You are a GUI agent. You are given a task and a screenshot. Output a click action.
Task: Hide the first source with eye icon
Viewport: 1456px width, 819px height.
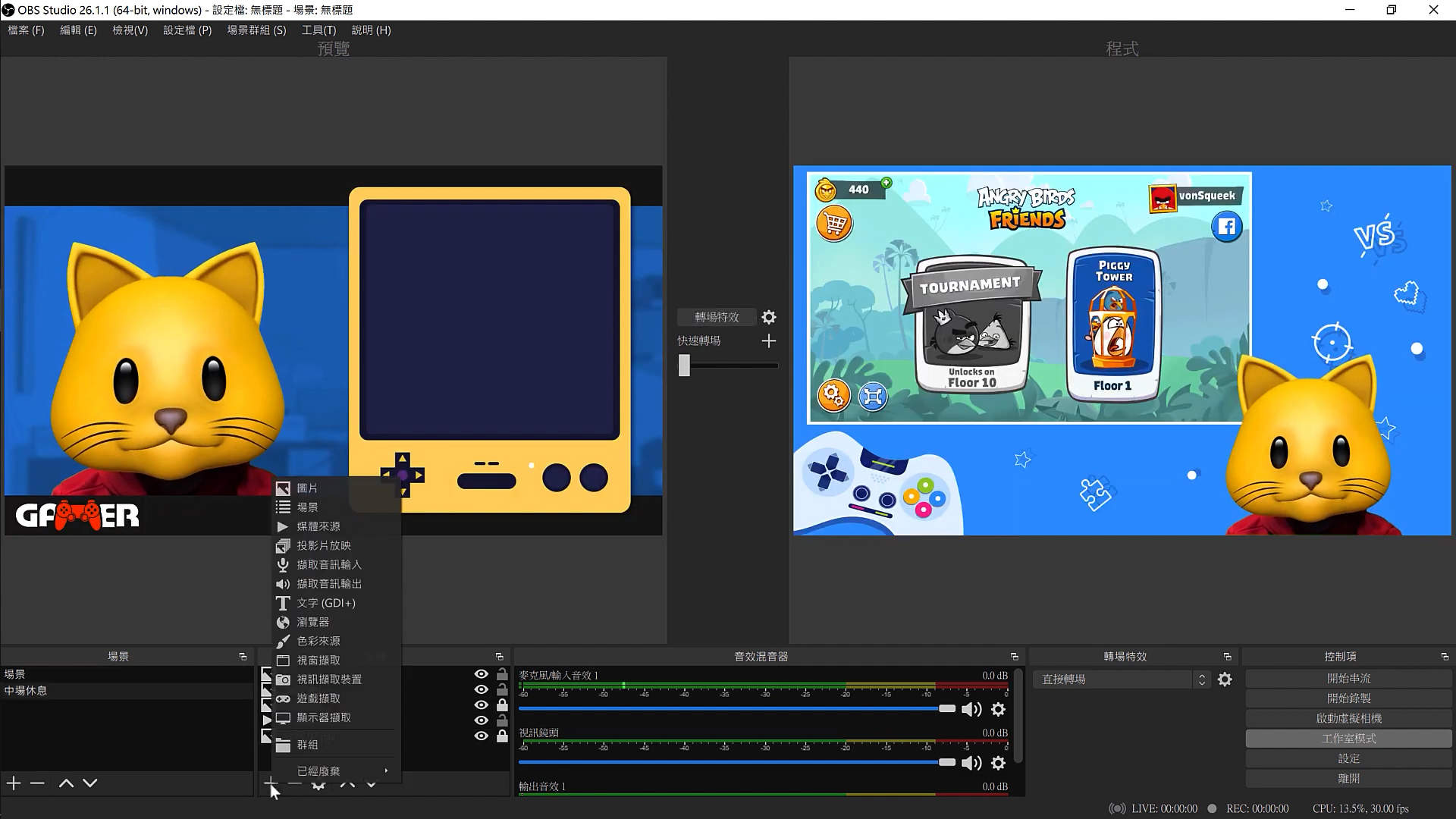click(x=481, y=674)
